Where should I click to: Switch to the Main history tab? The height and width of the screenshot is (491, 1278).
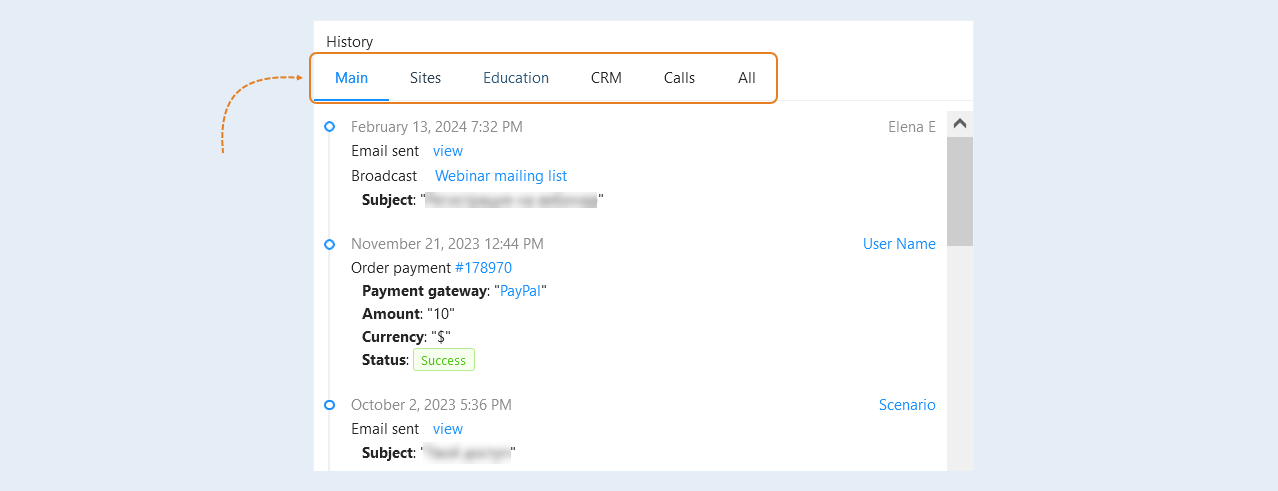tap(351, 78)
